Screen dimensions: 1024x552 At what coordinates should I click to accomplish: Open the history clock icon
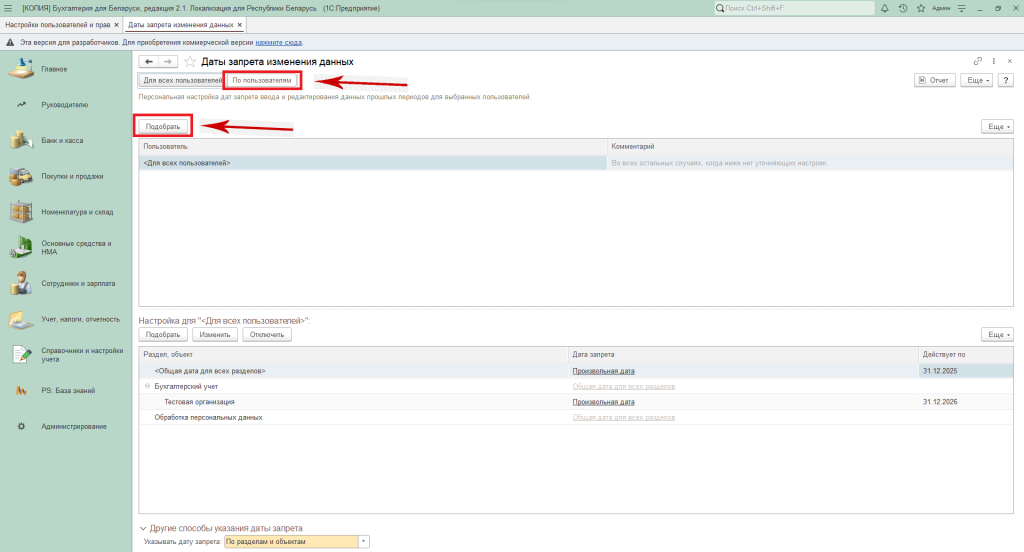click(902, 8)
